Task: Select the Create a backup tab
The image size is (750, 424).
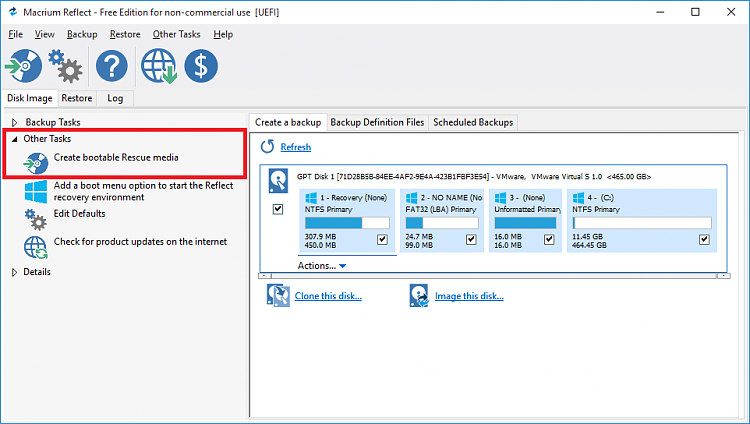Action: tap(288, 123)
